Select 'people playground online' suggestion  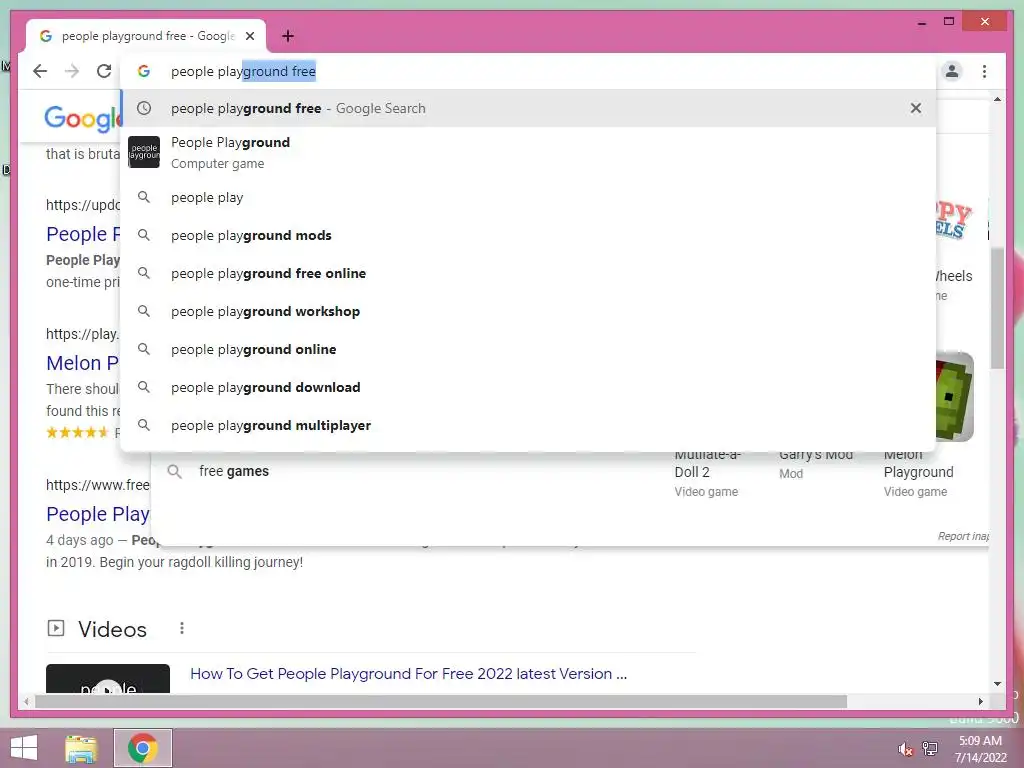[528, 349]
